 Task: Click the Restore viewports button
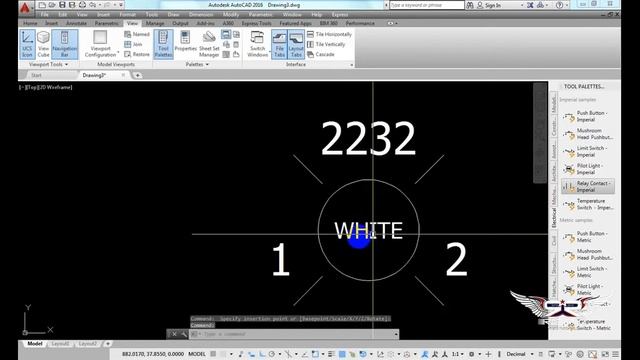(137, 54)
